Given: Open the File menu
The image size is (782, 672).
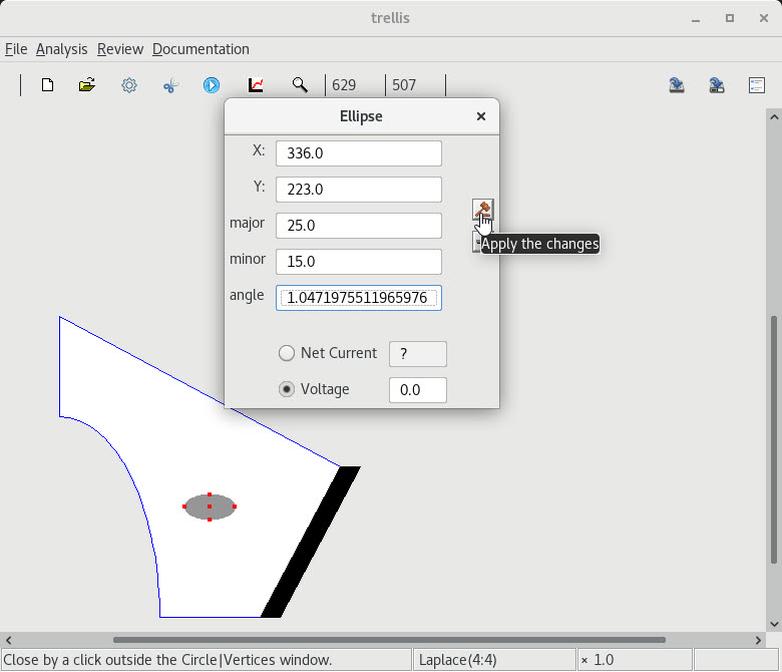Looking at the screenshot, I should point(16,49).
